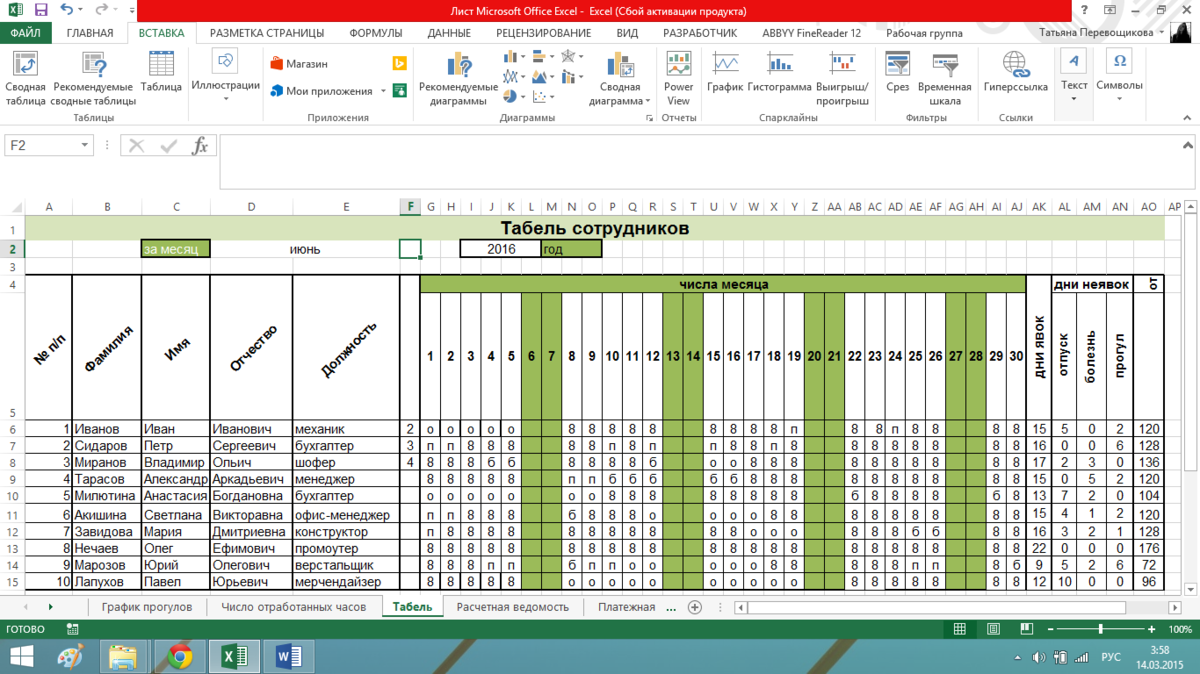
Task: Open the Мои приложения dropdown arrow
Action: [x=383, y=91]
